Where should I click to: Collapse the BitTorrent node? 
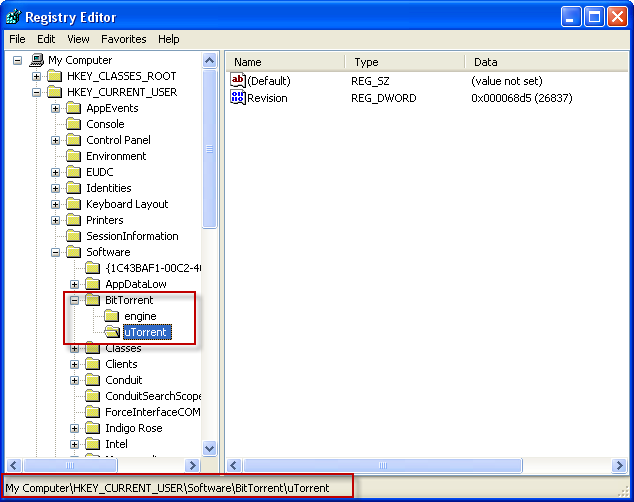[x=74, y=300]
